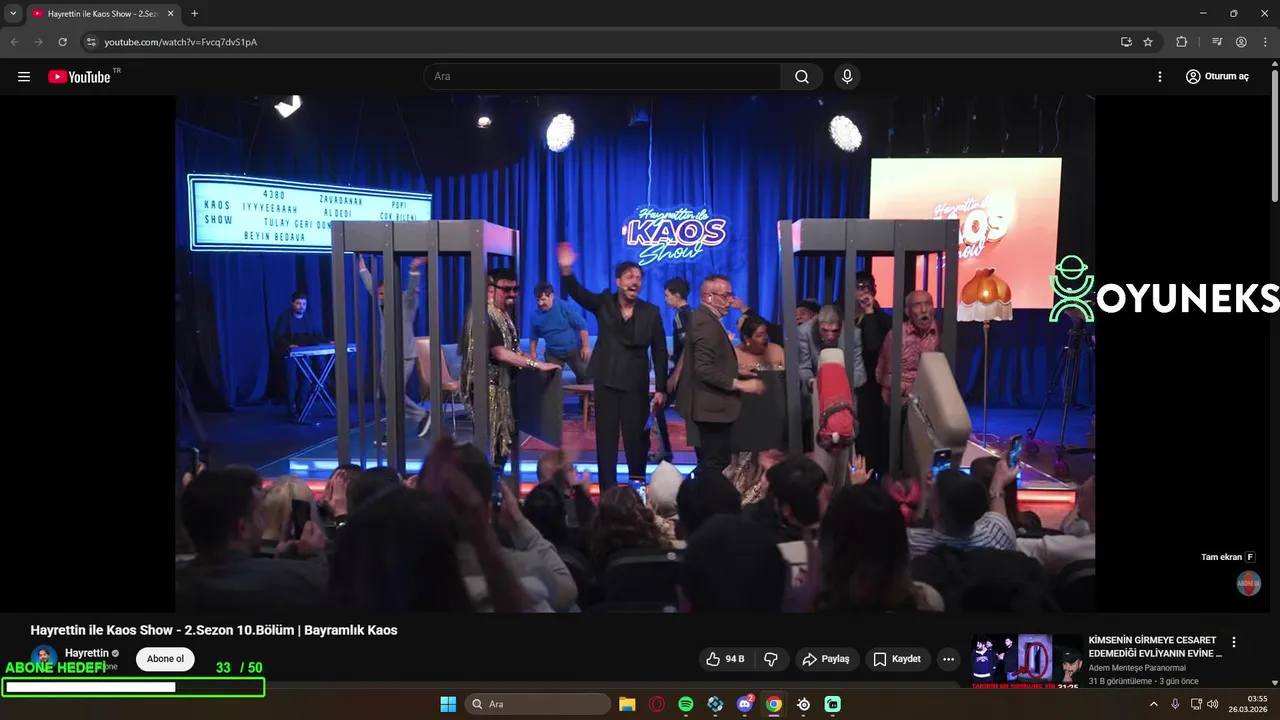Click the video player area to pause
1280x720 pixels.
635,353
